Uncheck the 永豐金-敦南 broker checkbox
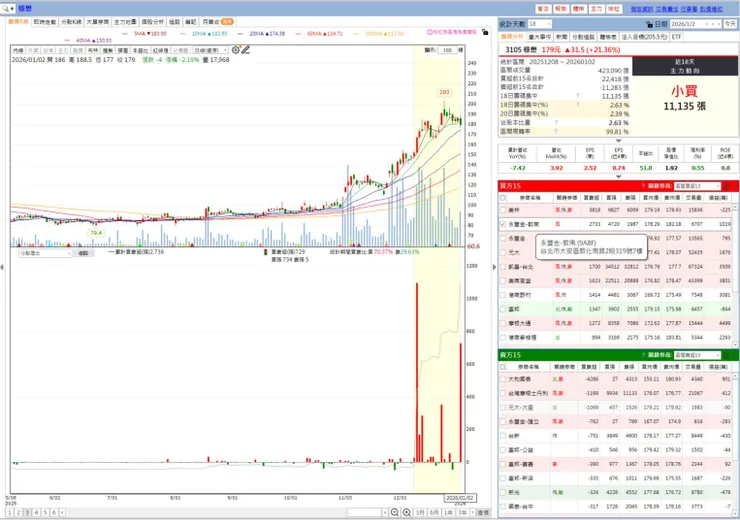 (x=503, y=224)
